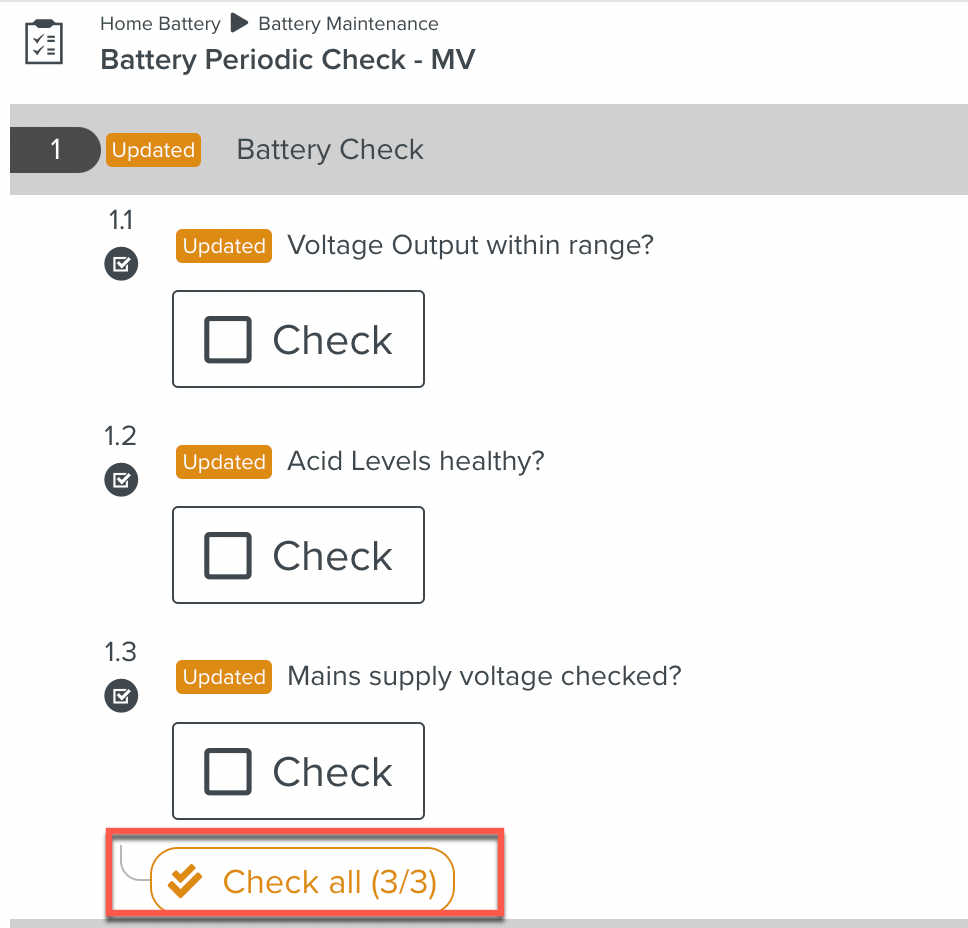Click the double-checkmark icon in Check all
This screenshot has width=968, height=928.
tap(185, 882)
